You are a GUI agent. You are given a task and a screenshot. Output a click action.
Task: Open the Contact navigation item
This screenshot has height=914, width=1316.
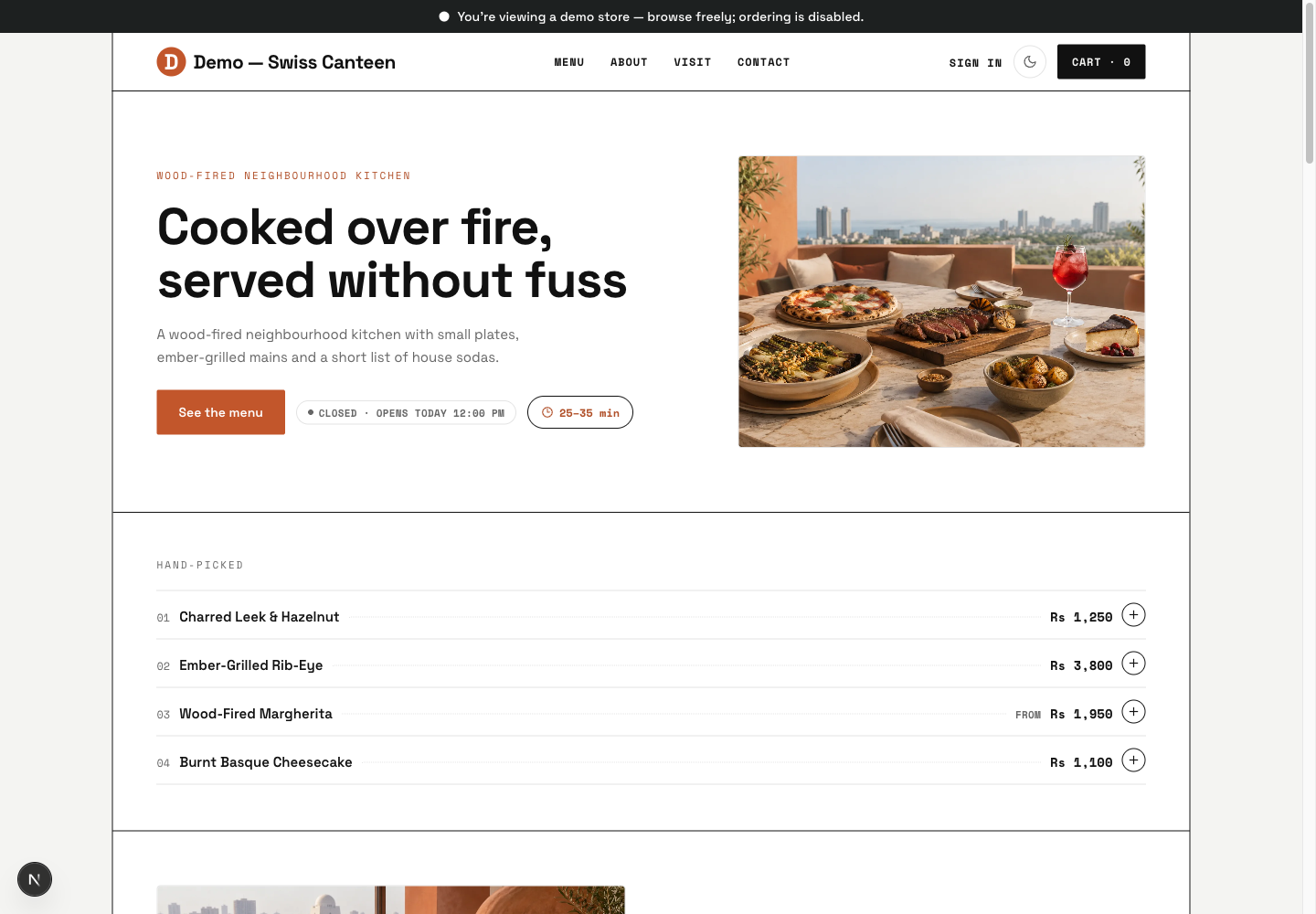point(764,62)
